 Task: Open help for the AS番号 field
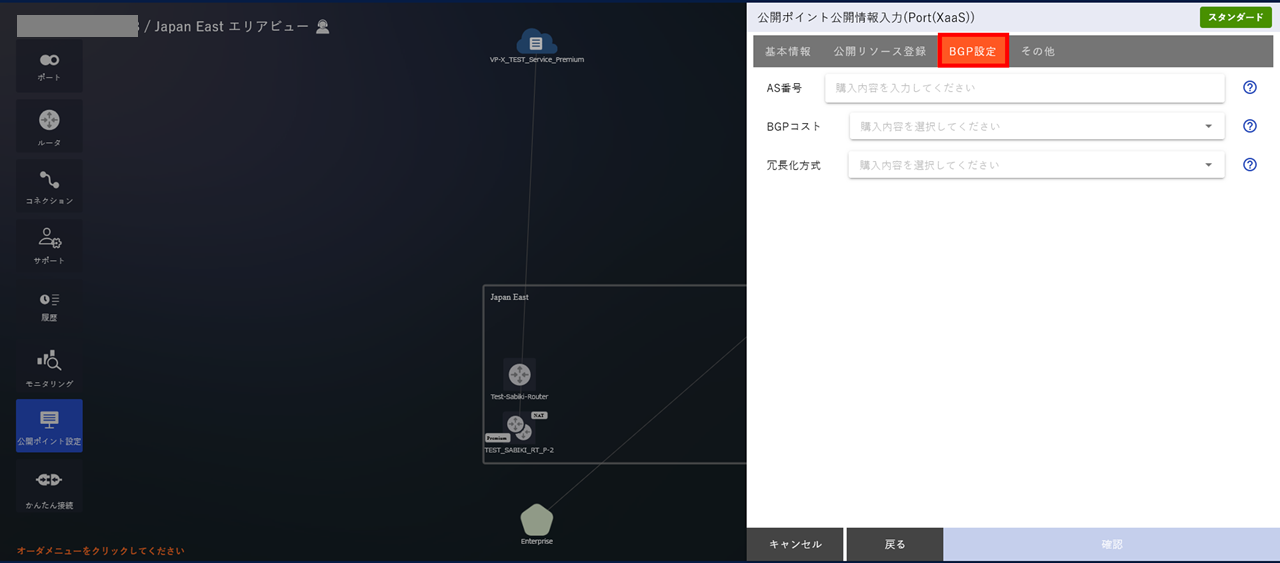click(x=1249, y=88)
